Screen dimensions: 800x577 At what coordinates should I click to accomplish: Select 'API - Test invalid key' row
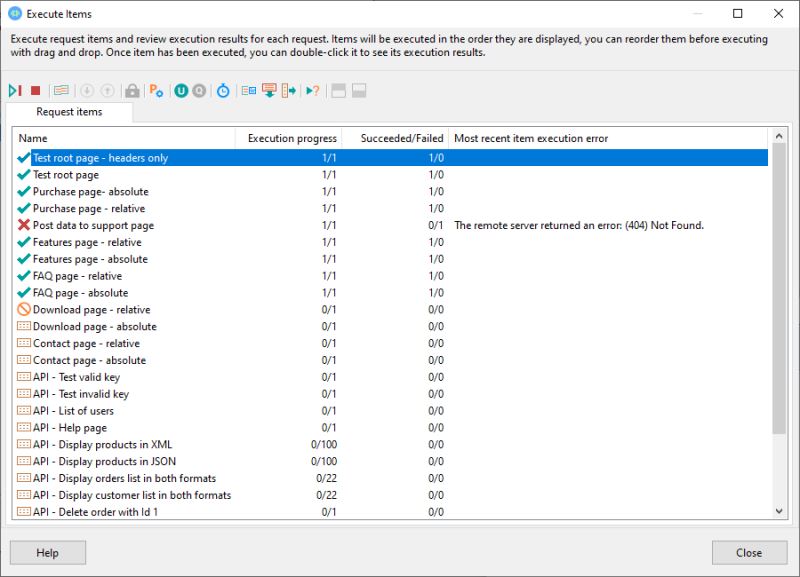[x=391, y=393]
